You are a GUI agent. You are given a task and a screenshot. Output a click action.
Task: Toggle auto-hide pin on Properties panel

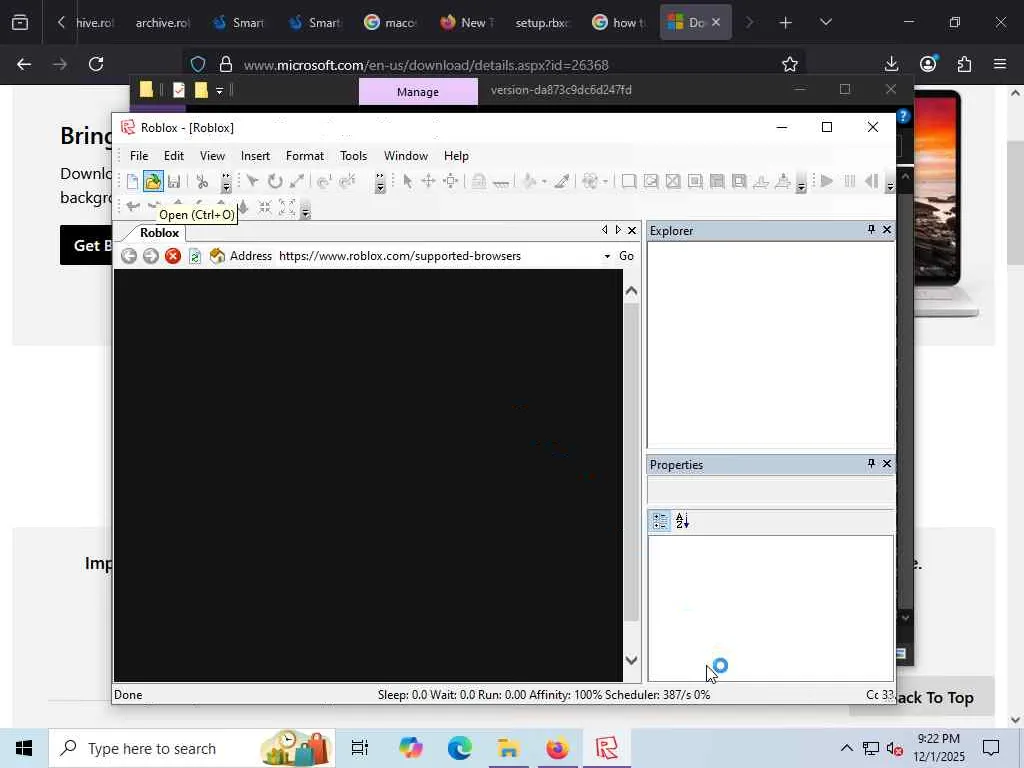tap(871, 464)
